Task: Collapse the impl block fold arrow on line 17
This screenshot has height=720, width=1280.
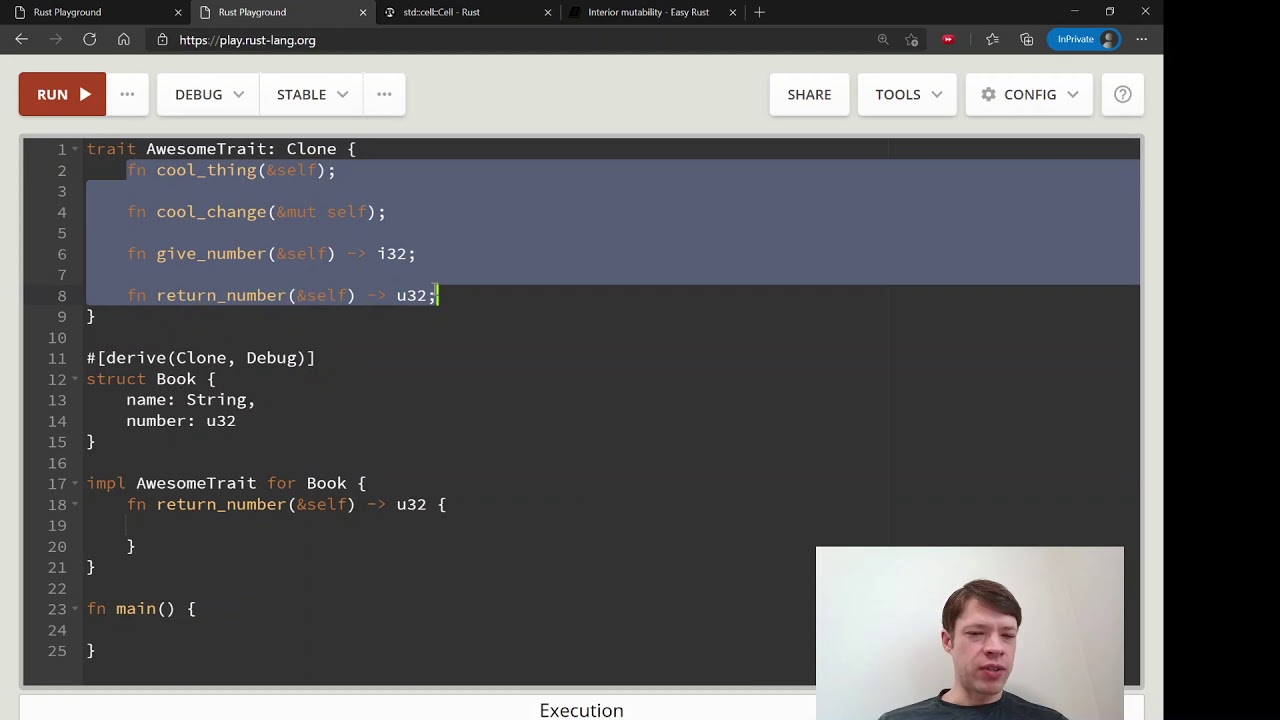Action: (x=75, y=483)
